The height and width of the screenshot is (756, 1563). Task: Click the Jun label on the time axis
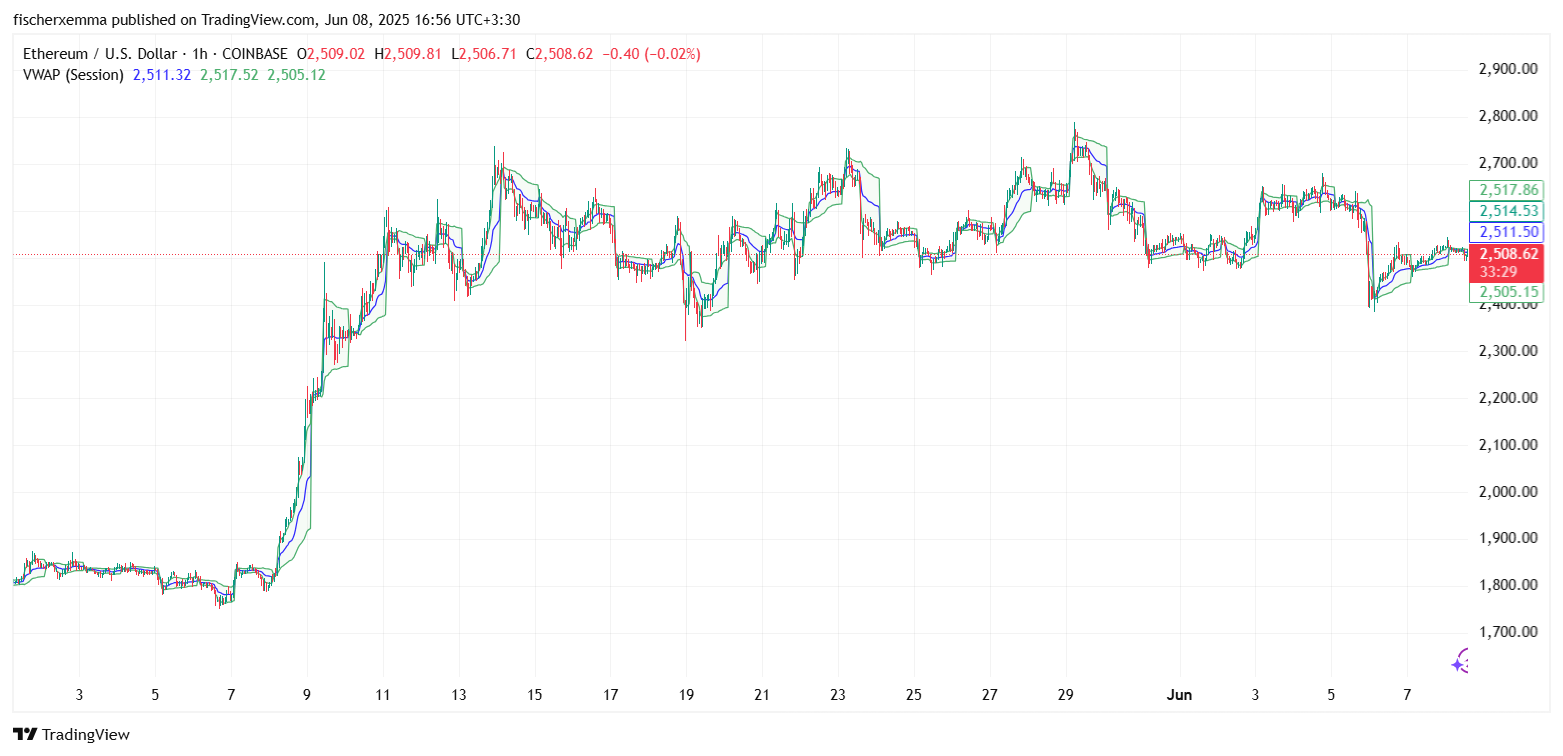[x=1178, y=694]
